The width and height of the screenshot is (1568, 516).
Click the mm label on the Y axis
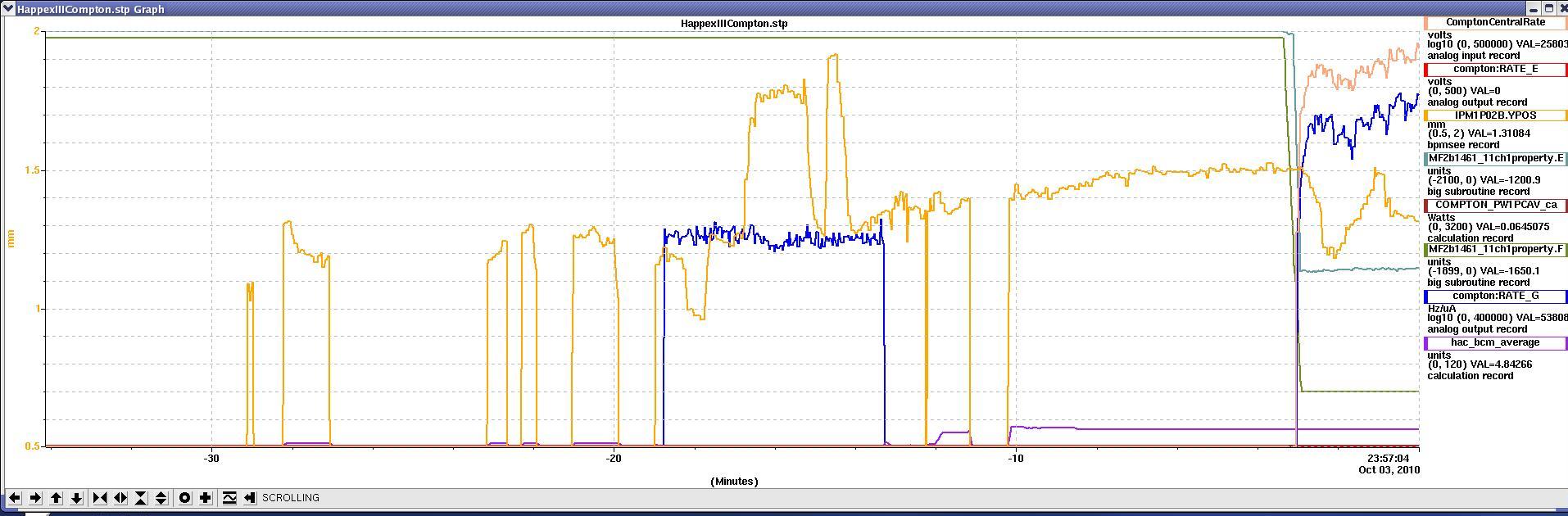(x=11, y=239)
